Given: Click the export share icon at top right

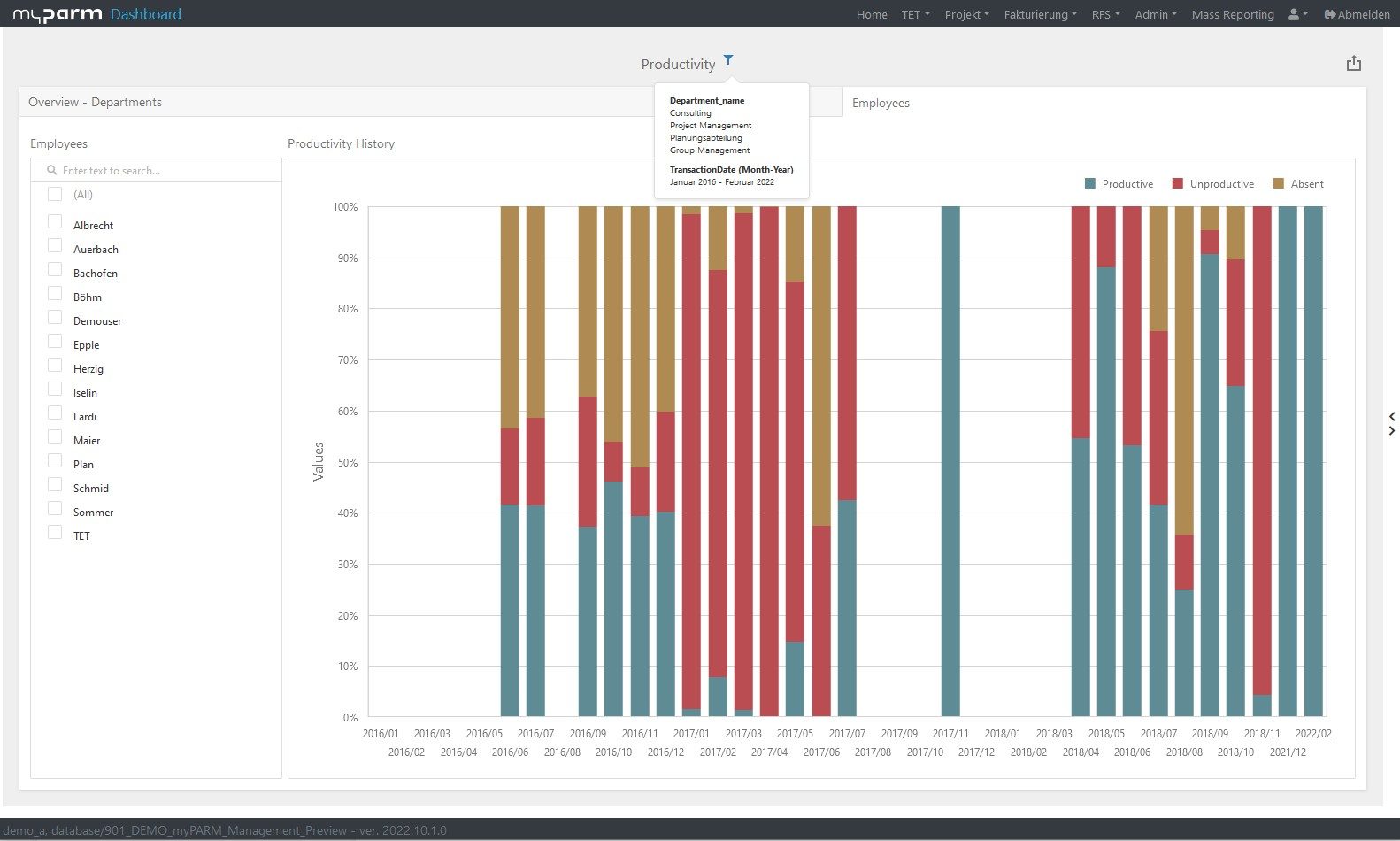Looking at the screenshot, I should tap(1353, 64).
